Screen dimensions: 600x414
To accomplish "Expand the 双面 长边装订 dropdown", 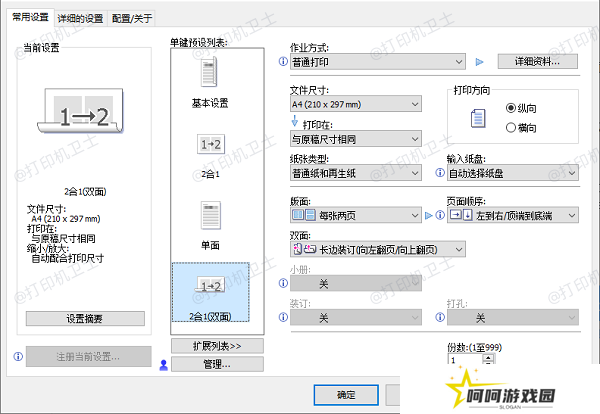I will click(x=378, y=249).
